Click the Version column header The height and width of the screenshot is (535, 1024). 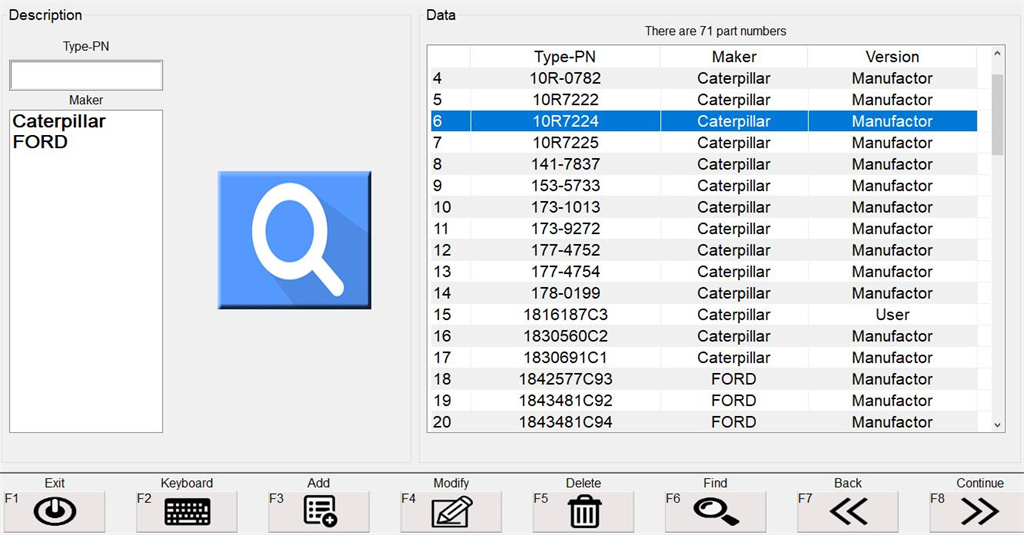click(x=892, y=57)
